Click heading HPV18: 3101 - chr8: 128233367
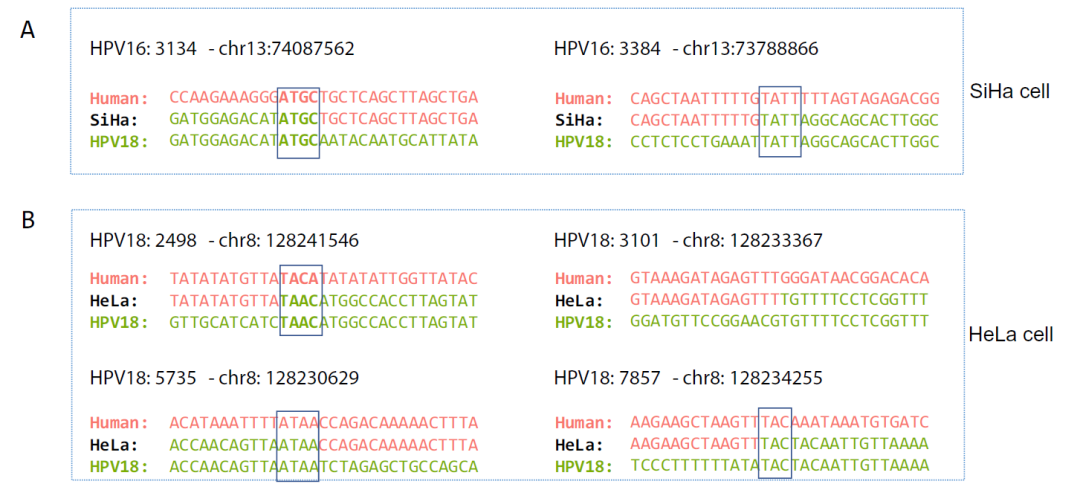 (688, 240)
